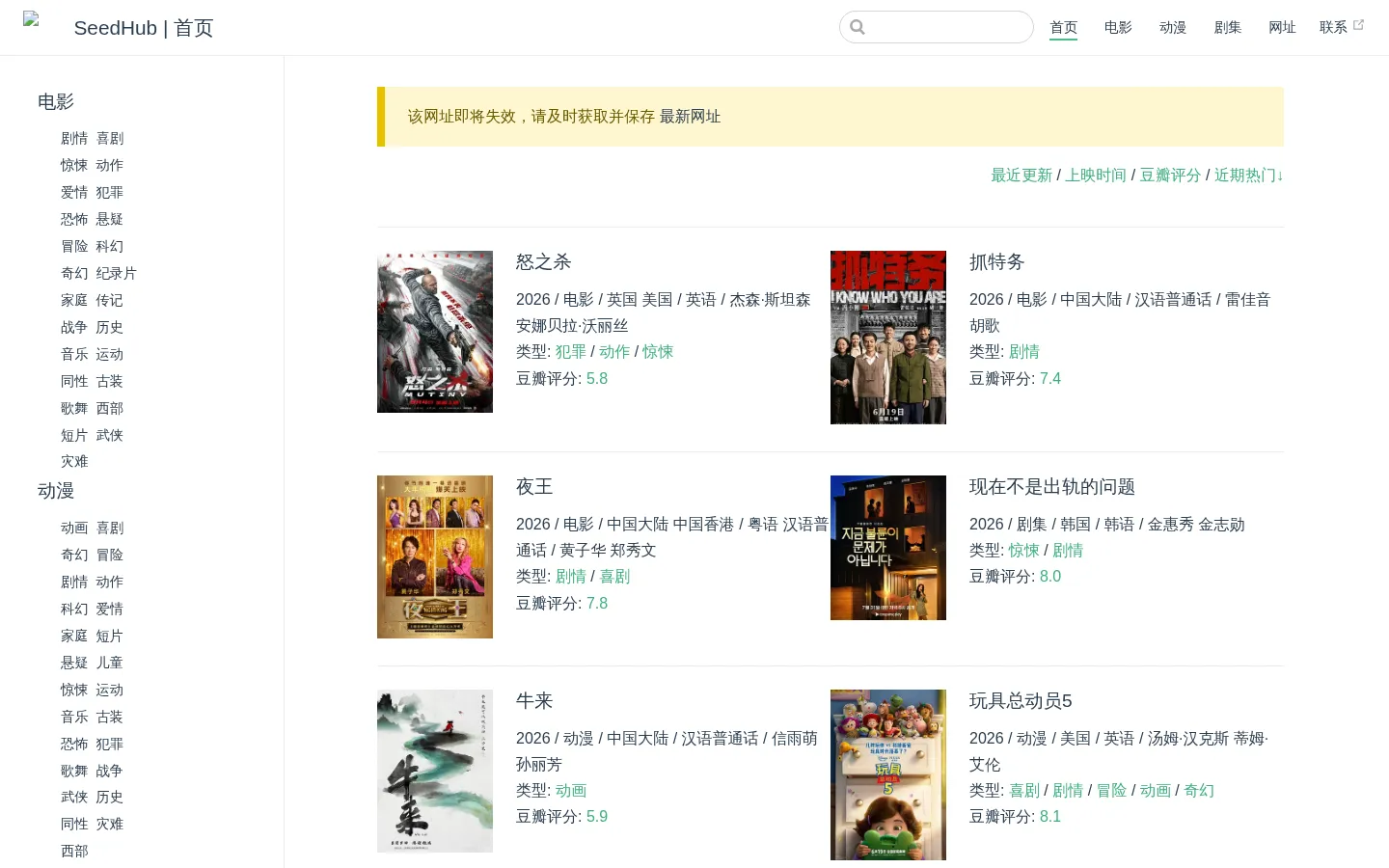
Task: Open the 现在不是出轨的问题 title link
Action: pyautogui.click(x=1052, y=487)
